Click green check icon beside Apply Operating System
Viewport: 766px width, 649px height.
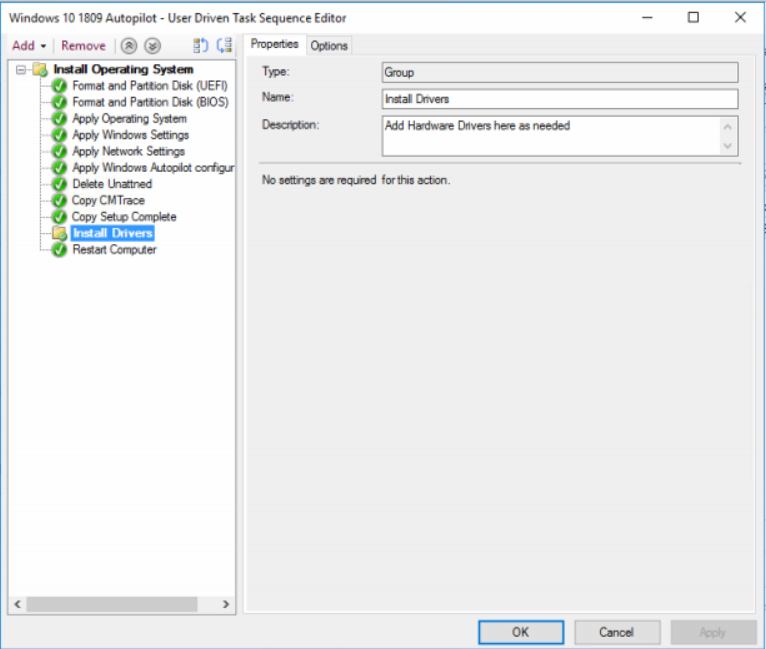point(59,119)
